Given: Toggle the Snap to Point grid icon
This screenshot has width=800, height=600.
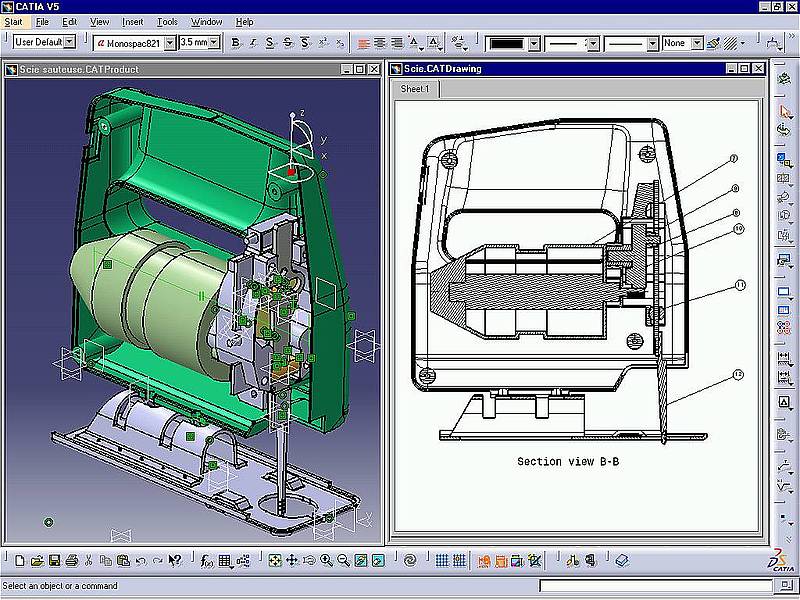Looking at the screenshot, I should click(459, 561).
